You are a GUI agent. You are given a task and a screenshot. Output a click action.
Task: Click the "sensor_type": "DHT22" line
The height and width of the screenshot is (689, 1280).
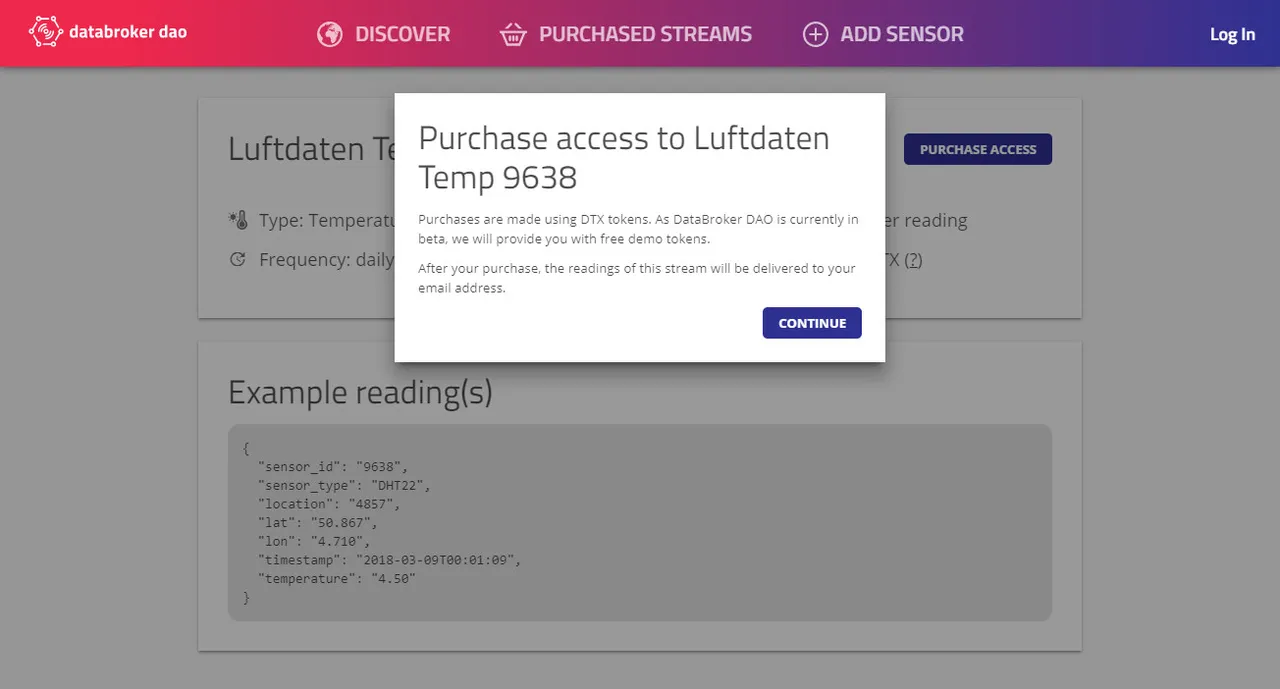344,485
